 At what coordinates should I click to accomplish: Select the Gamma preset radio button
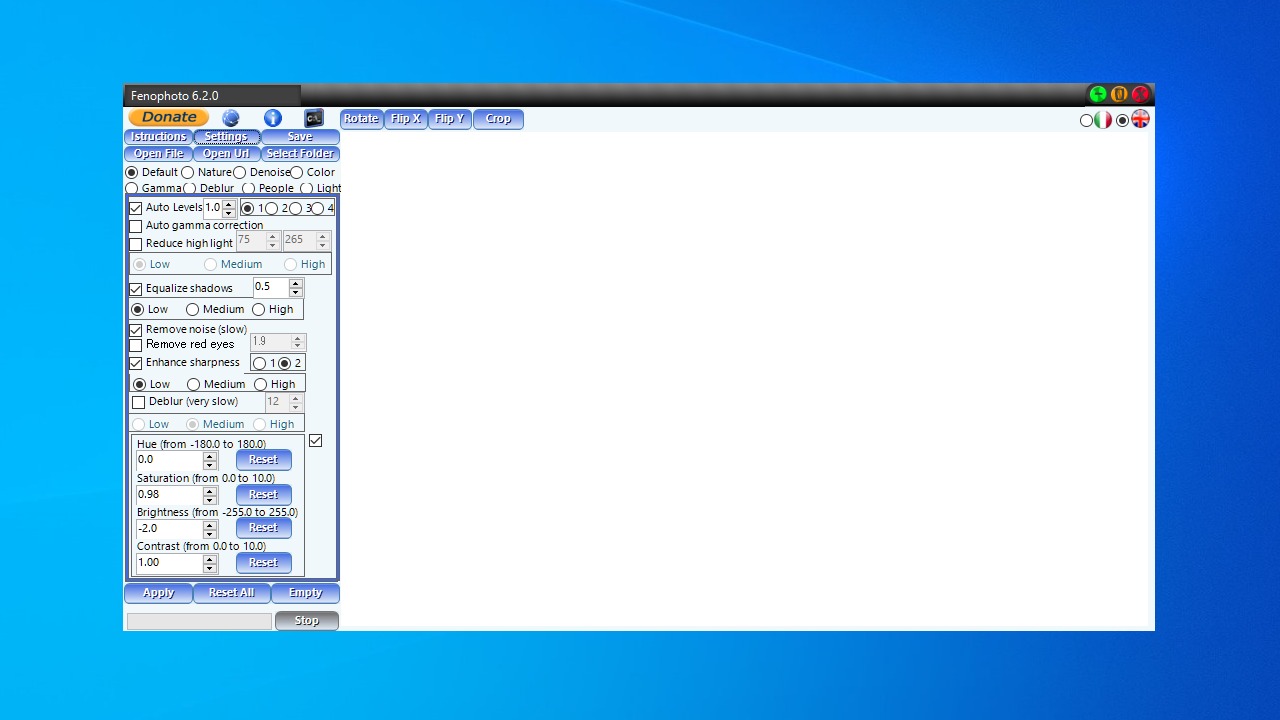(x=132, y=188)
